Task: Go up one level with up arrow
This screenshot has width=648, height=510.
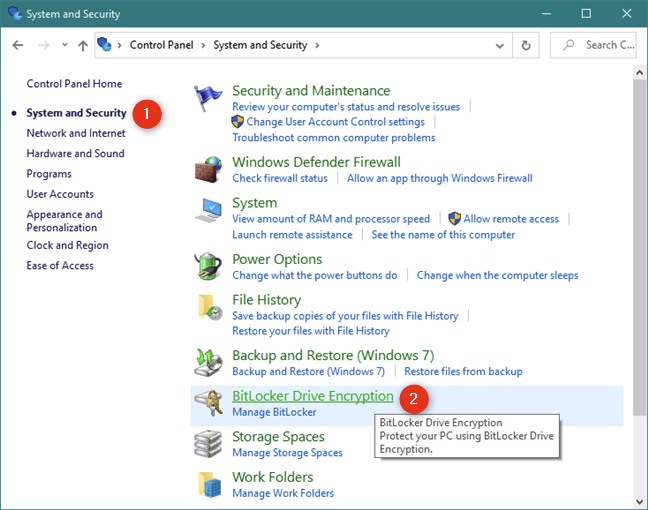Action: (83, 45)
